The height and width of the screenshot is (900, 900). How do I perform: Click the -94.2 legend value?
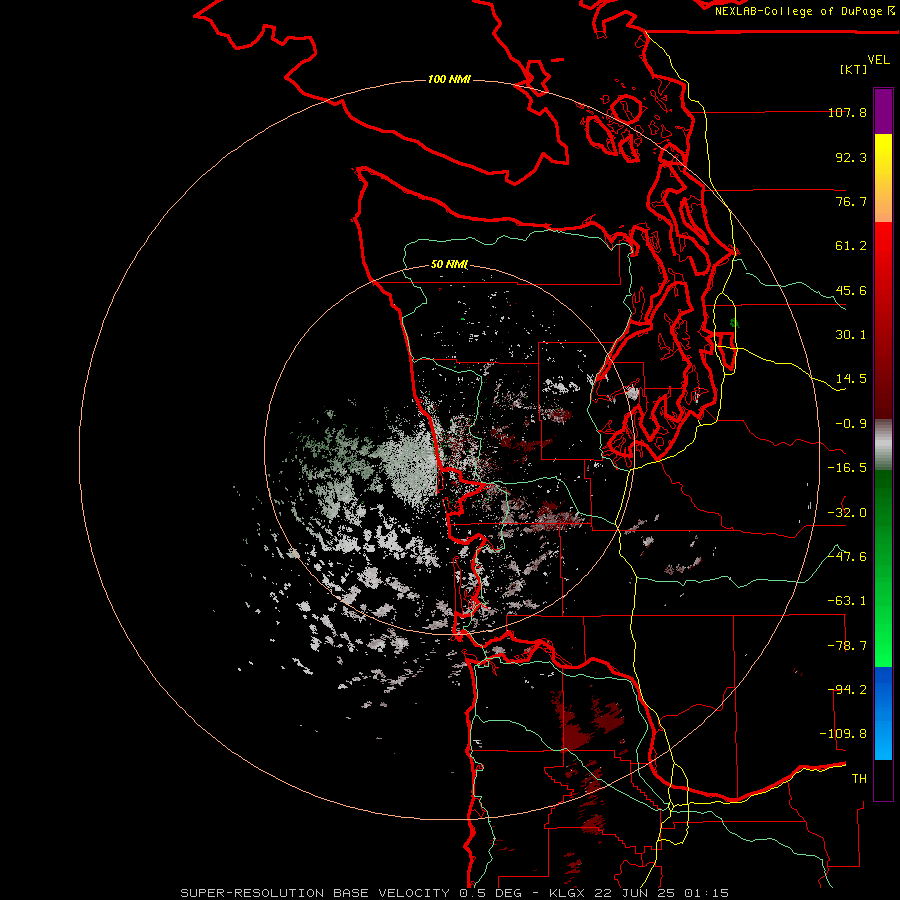click(x=847, y=690)
